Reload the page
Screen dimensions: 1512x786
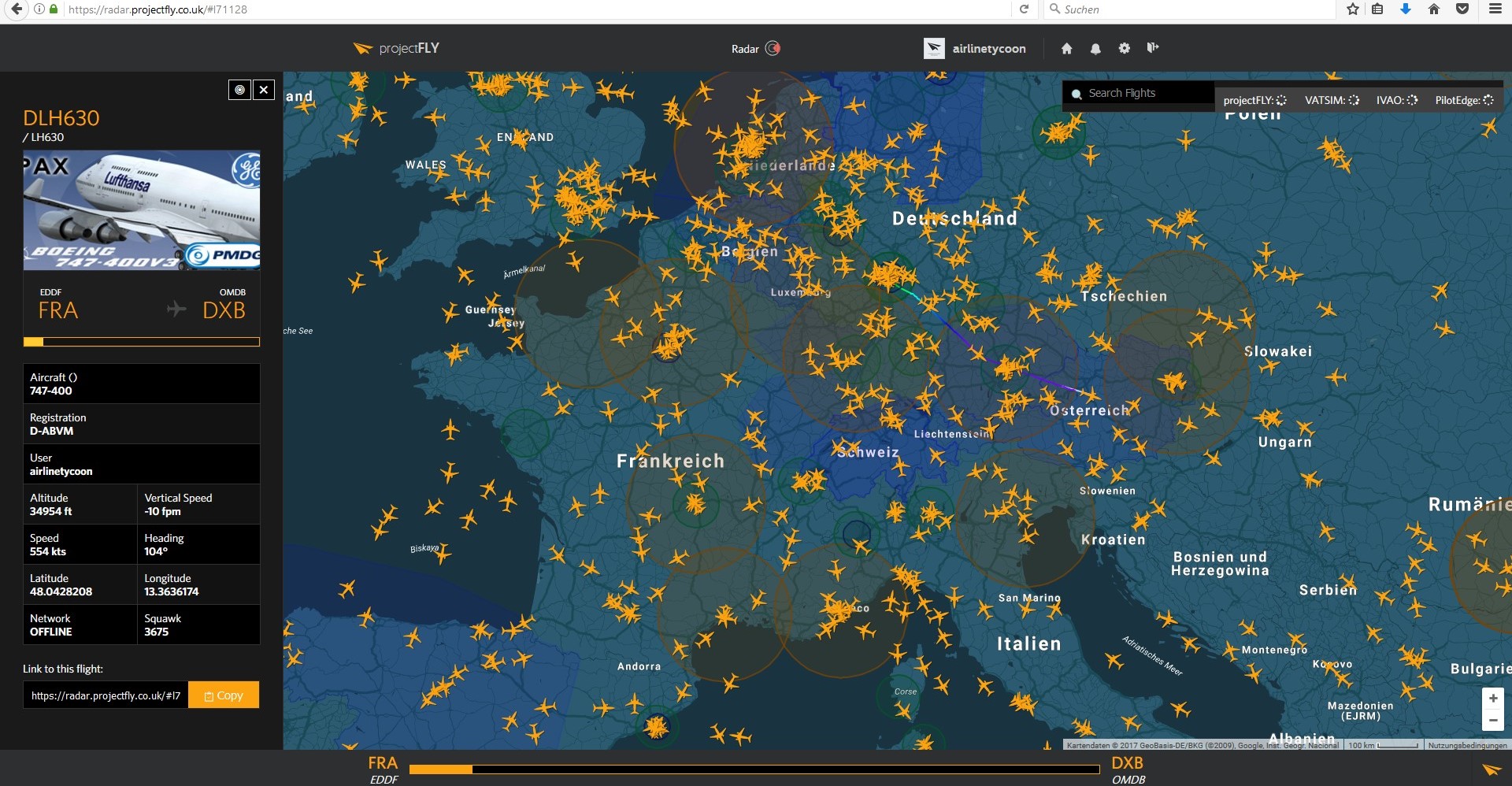click(x=1024, y=9)
